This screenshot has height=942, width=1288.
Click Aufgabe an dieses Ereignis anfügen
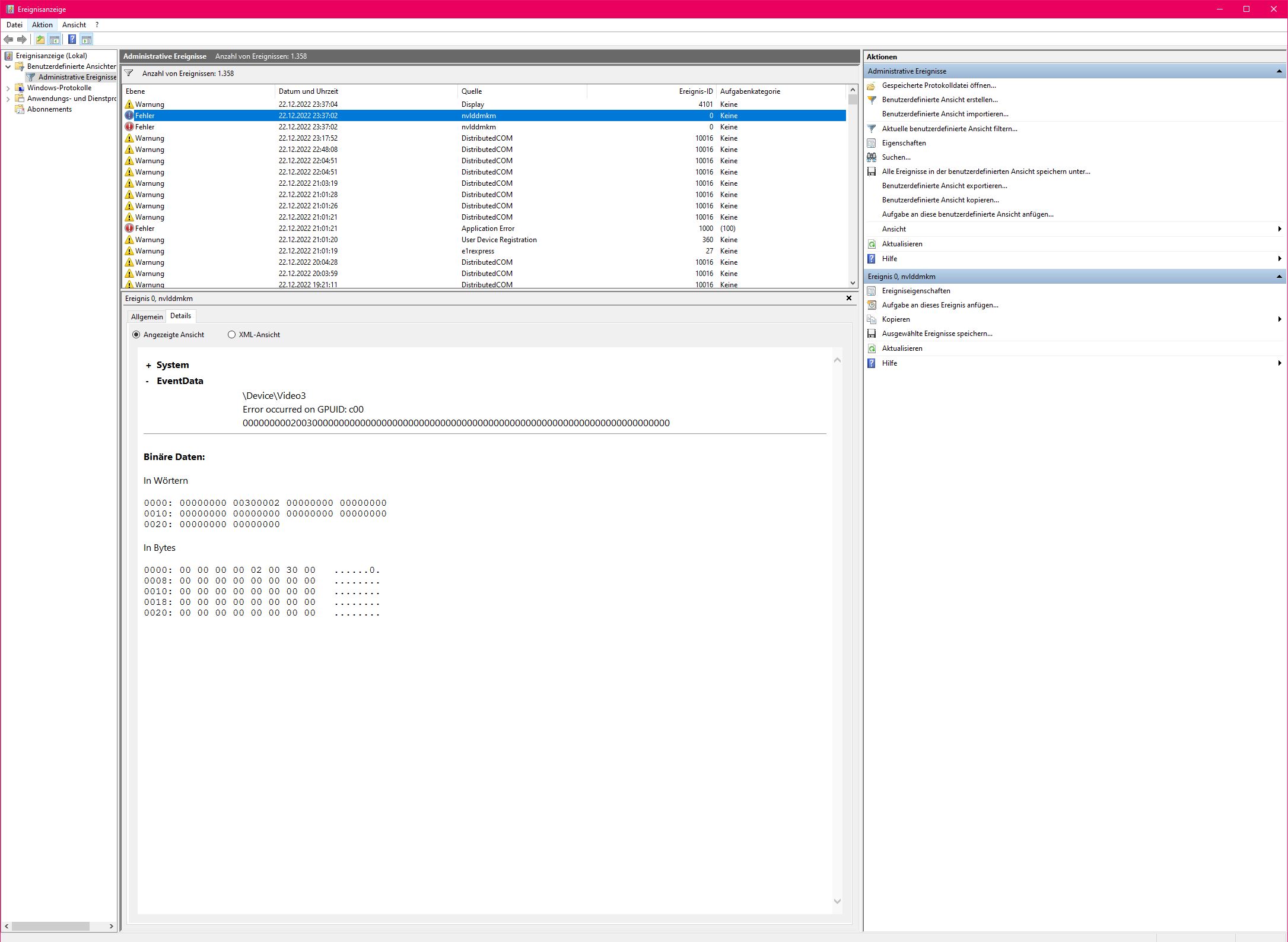pyautogui.click(x=940, y=305)
